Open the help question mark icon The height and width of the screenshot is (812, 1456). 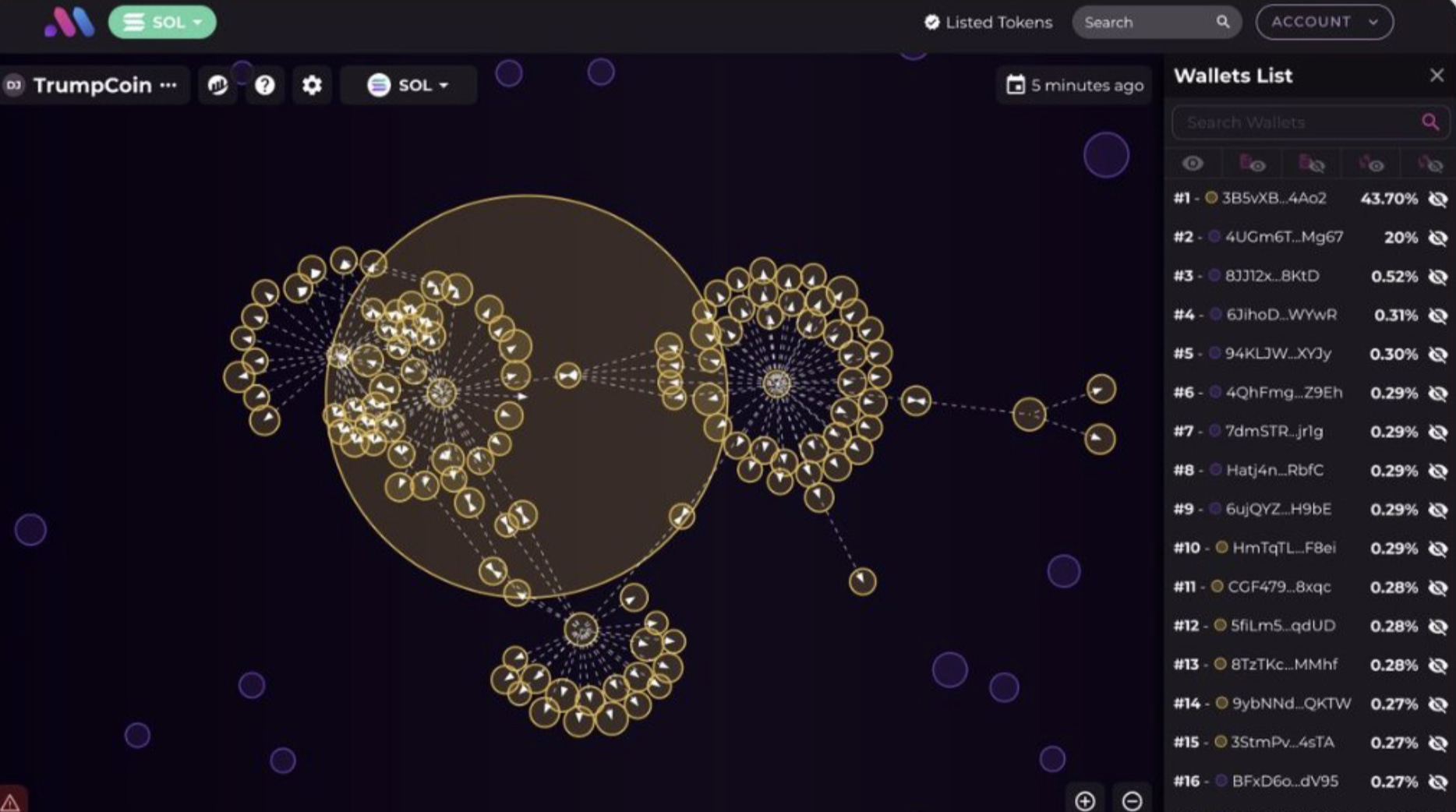(x=265, y=86)
